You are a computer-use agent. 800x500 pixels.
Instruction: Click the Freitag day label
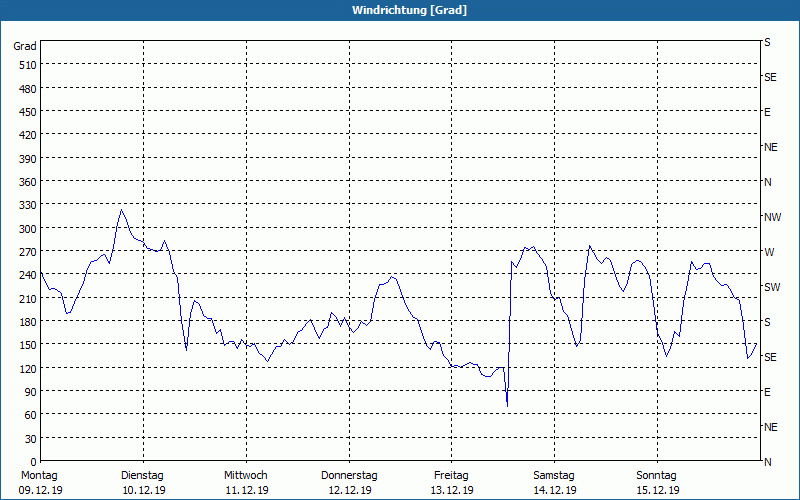pos(451,476)
